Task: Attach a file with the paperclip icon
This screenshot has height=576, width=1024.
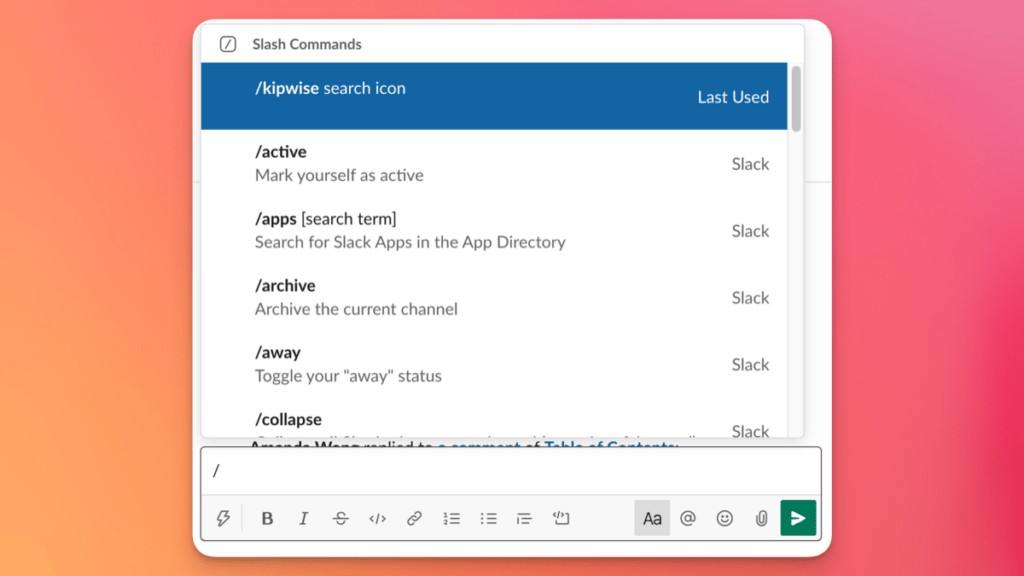Action: pyautogui.click(x=760, y=518)
